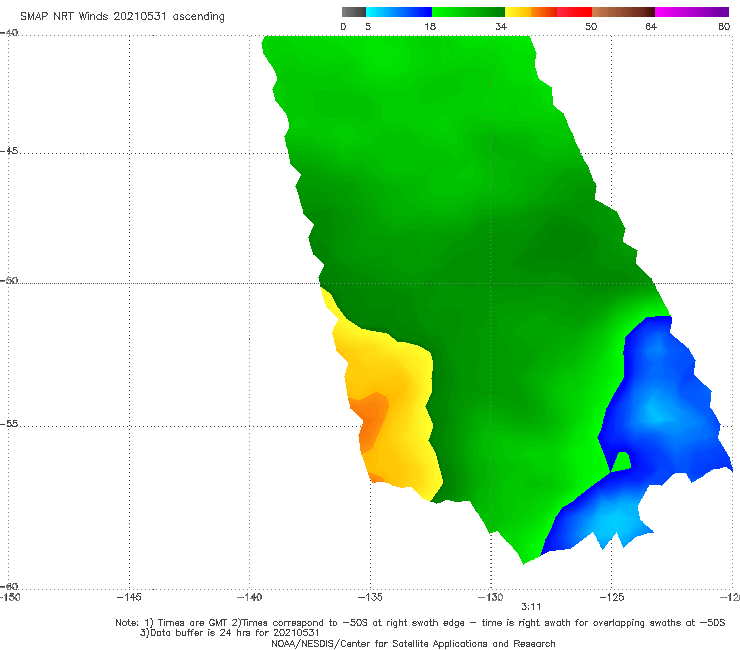
Task: Click the blue segment of the wind color bar
Action: click(399, 12)
